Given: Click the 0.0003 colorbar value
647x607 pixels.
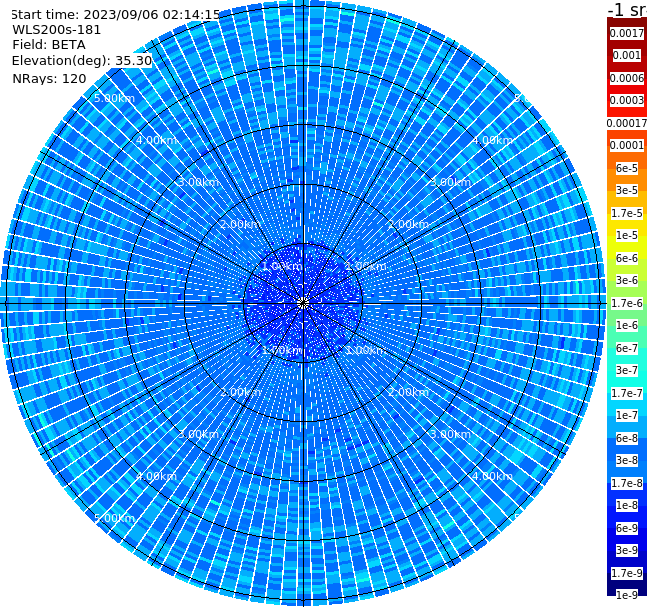Looking at the screenshot, I should (627, 100).
